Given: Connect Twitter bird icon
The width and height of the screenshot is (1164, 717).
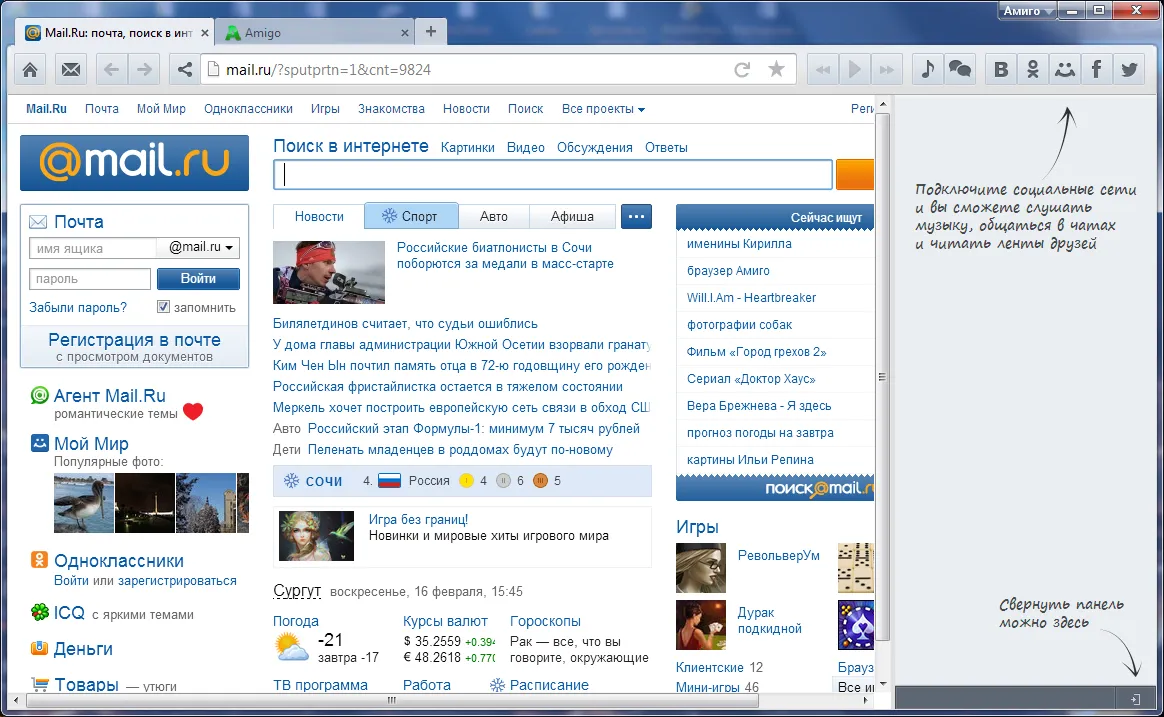Looking at the screenshot, I should [1129, 70].
